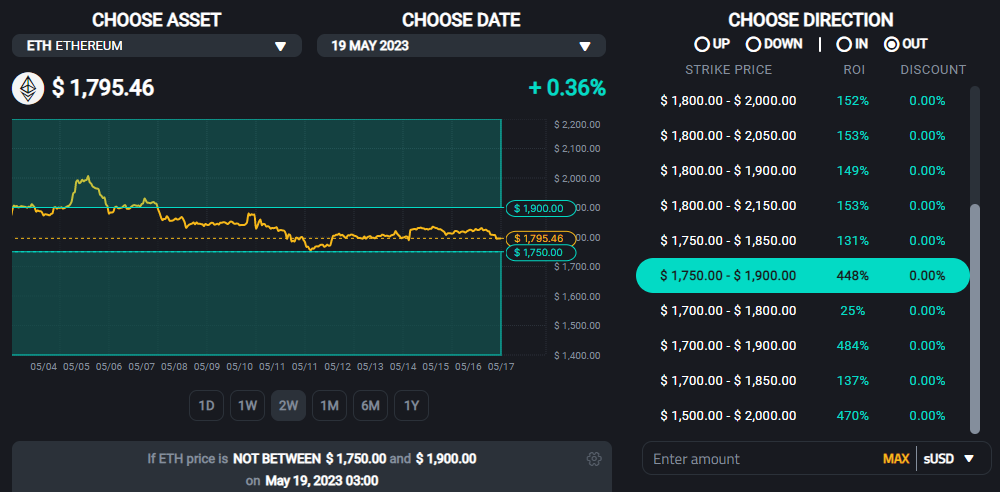Switch chart to 1M timeframe
Viewport: 1000px width, 492px height.
click(329, 405)
